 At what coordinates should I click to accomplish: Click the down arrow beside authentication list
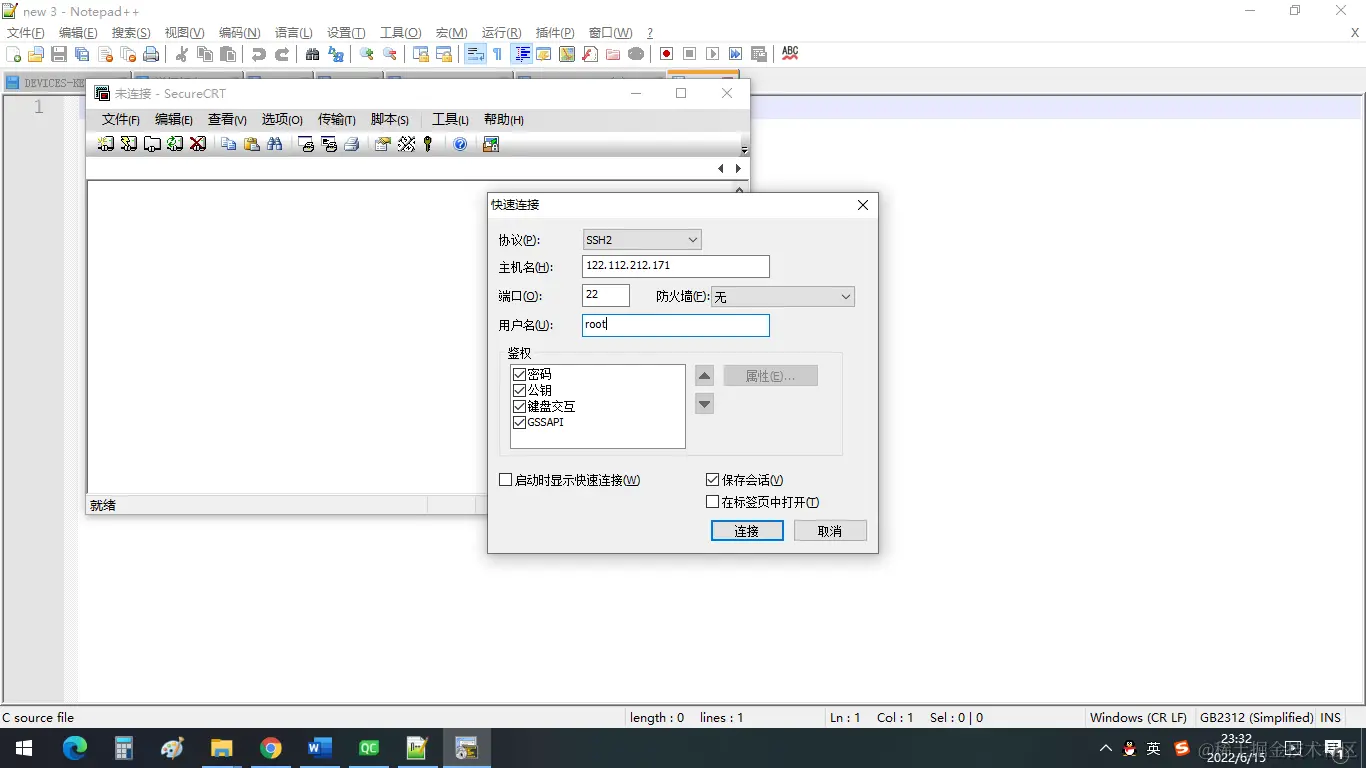pyautogui.click(x=705, y=404)
